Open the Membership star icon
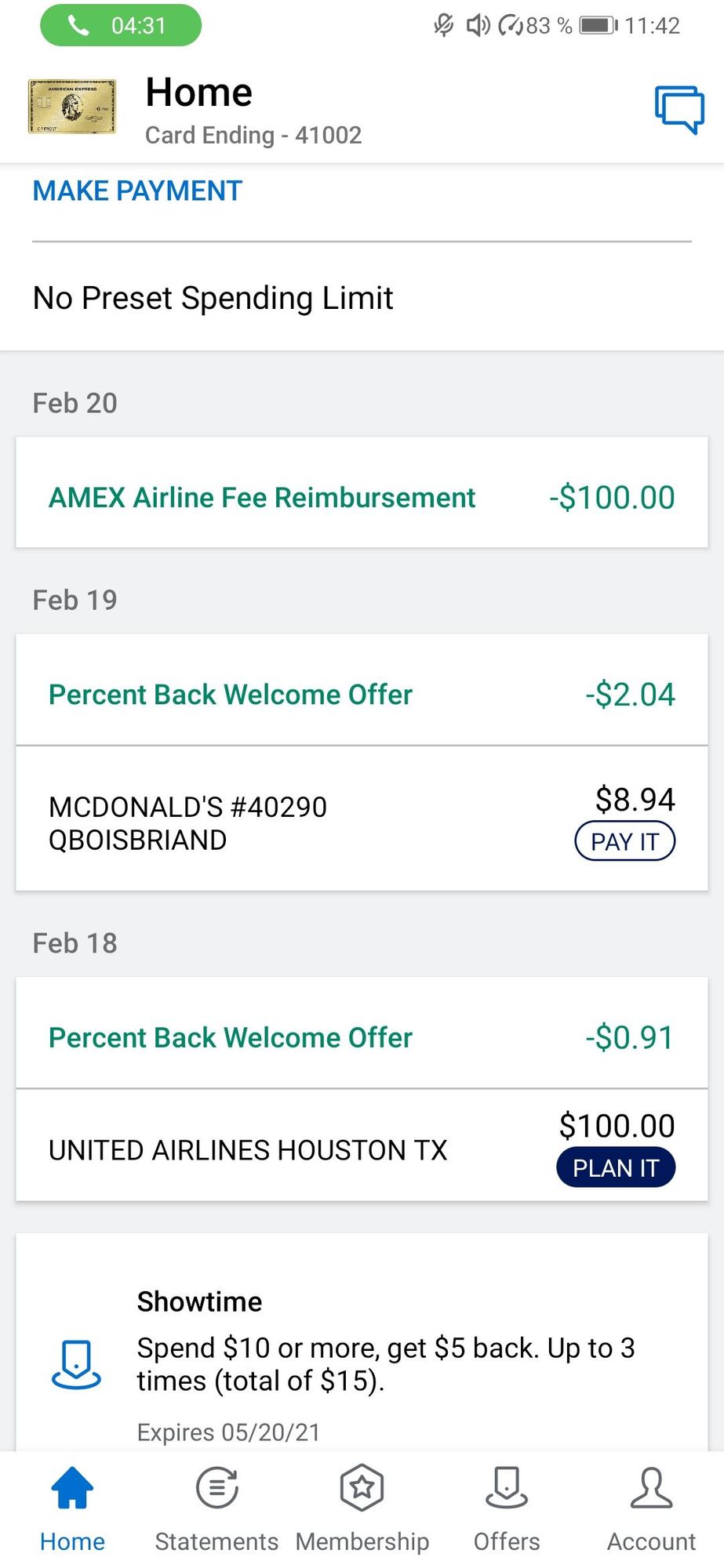The height and width of the screenshot is (1568, 724). 362,1487
